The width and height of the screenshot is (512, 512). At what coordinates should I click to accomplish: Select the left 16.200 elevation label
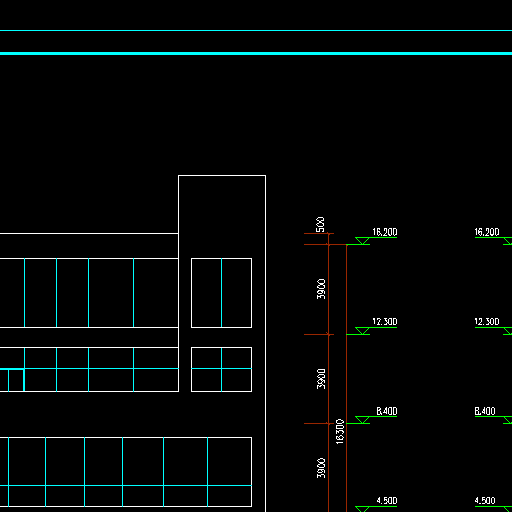(x=384, y=232)
